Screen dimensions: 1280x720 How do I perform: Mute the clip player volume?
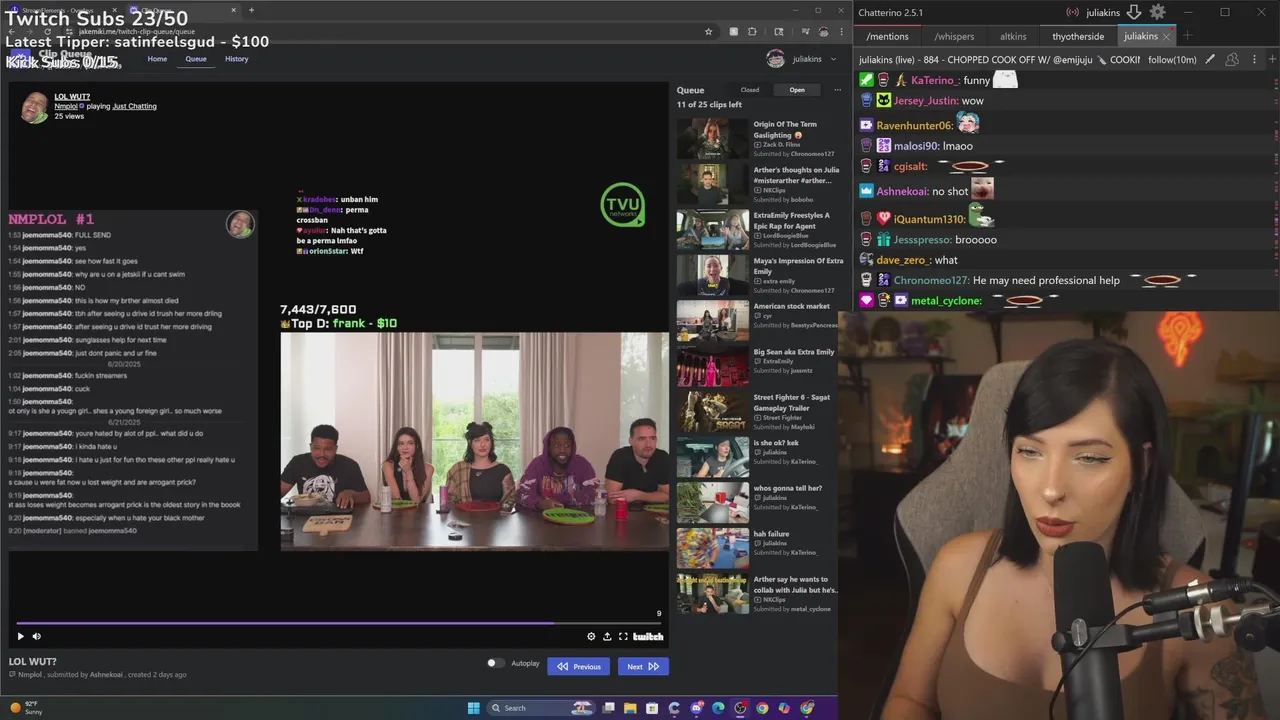(x=37, y=636)
